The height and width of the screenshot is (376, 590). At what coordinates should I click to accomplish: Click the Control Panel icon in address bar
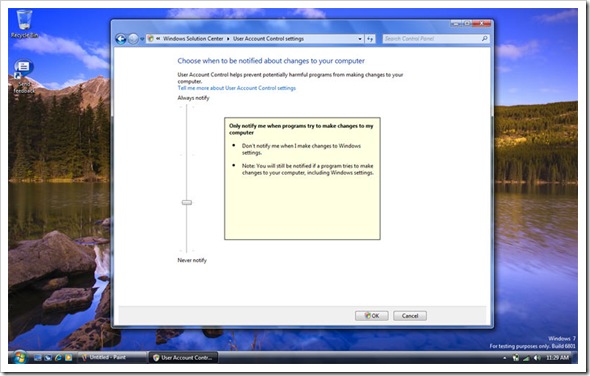click(x=151, y=38)
